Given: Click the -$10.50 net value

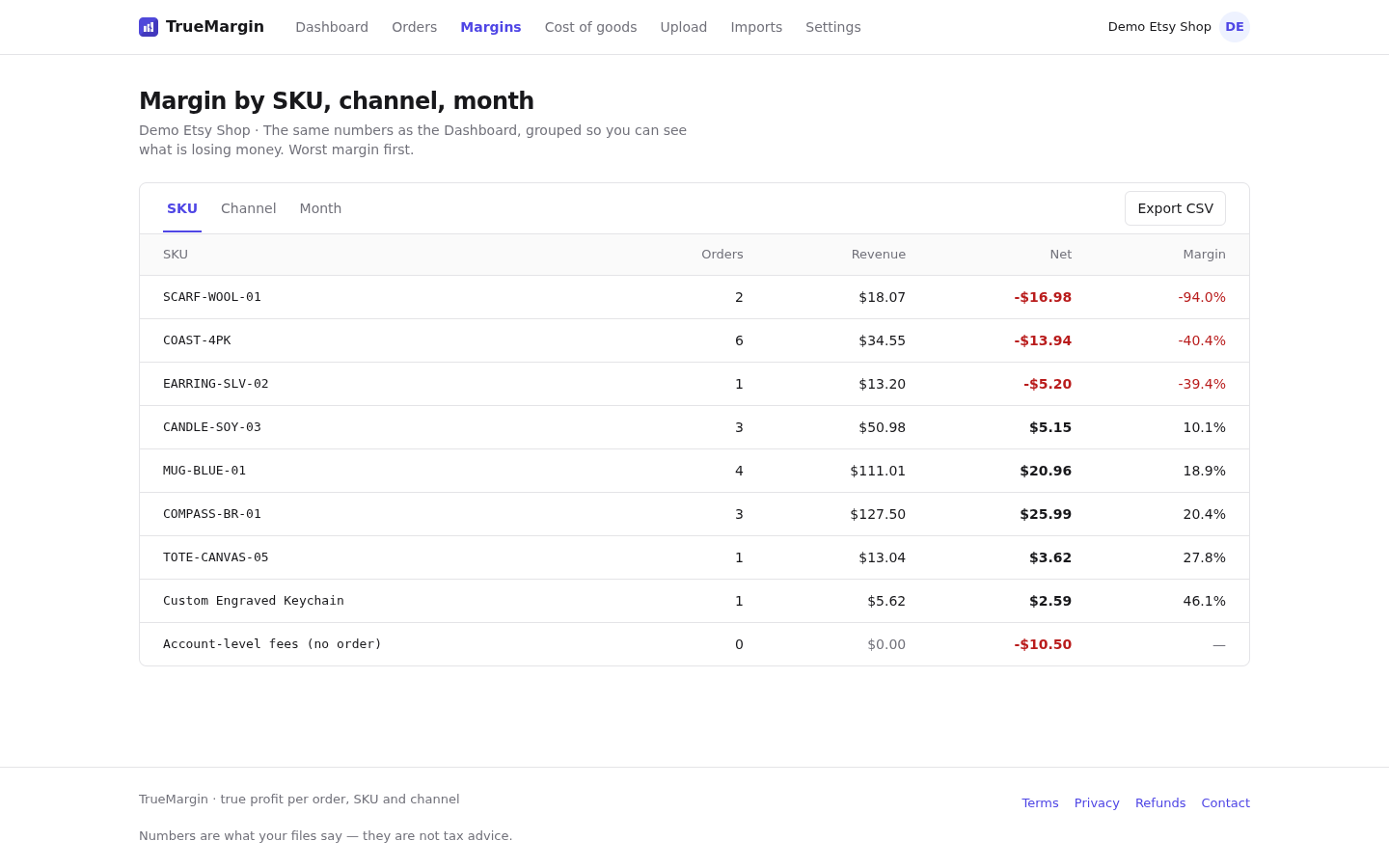Looking at the screenshot, I should pyautogui.click(x=1043, y=644).
